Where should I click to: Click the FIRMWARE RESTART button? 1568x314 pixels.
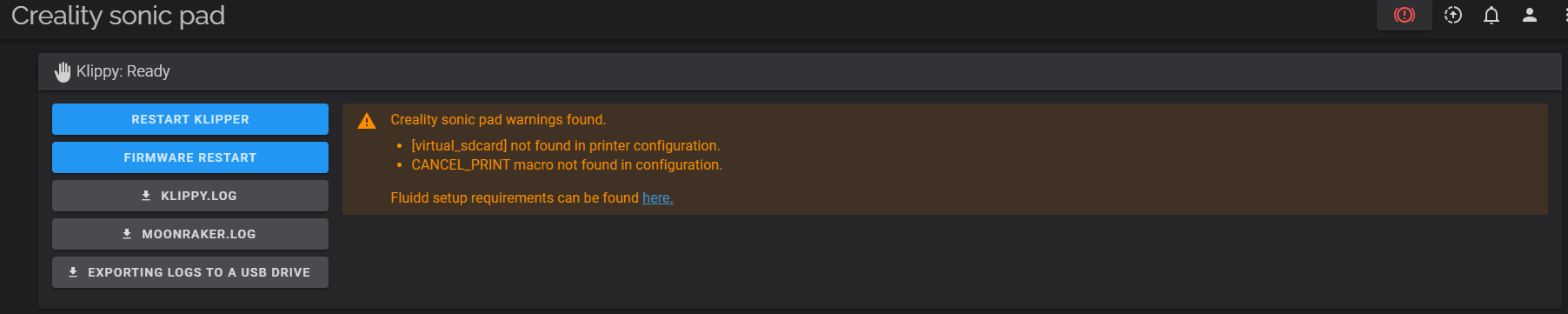[190, 157]
